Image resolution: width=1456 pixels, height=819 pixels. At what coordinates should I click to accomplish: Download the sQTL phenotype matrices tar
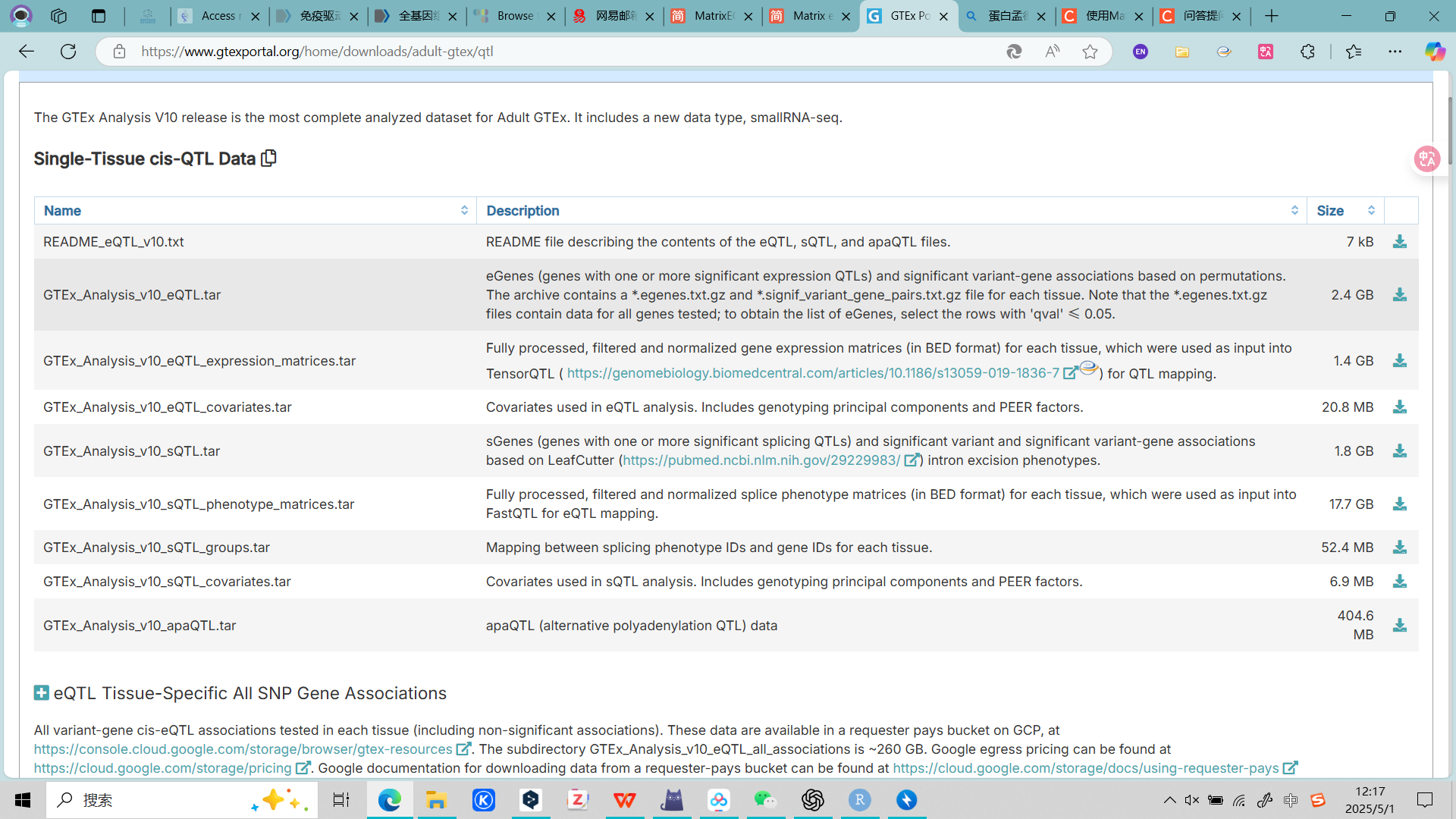pos(1399,504)
